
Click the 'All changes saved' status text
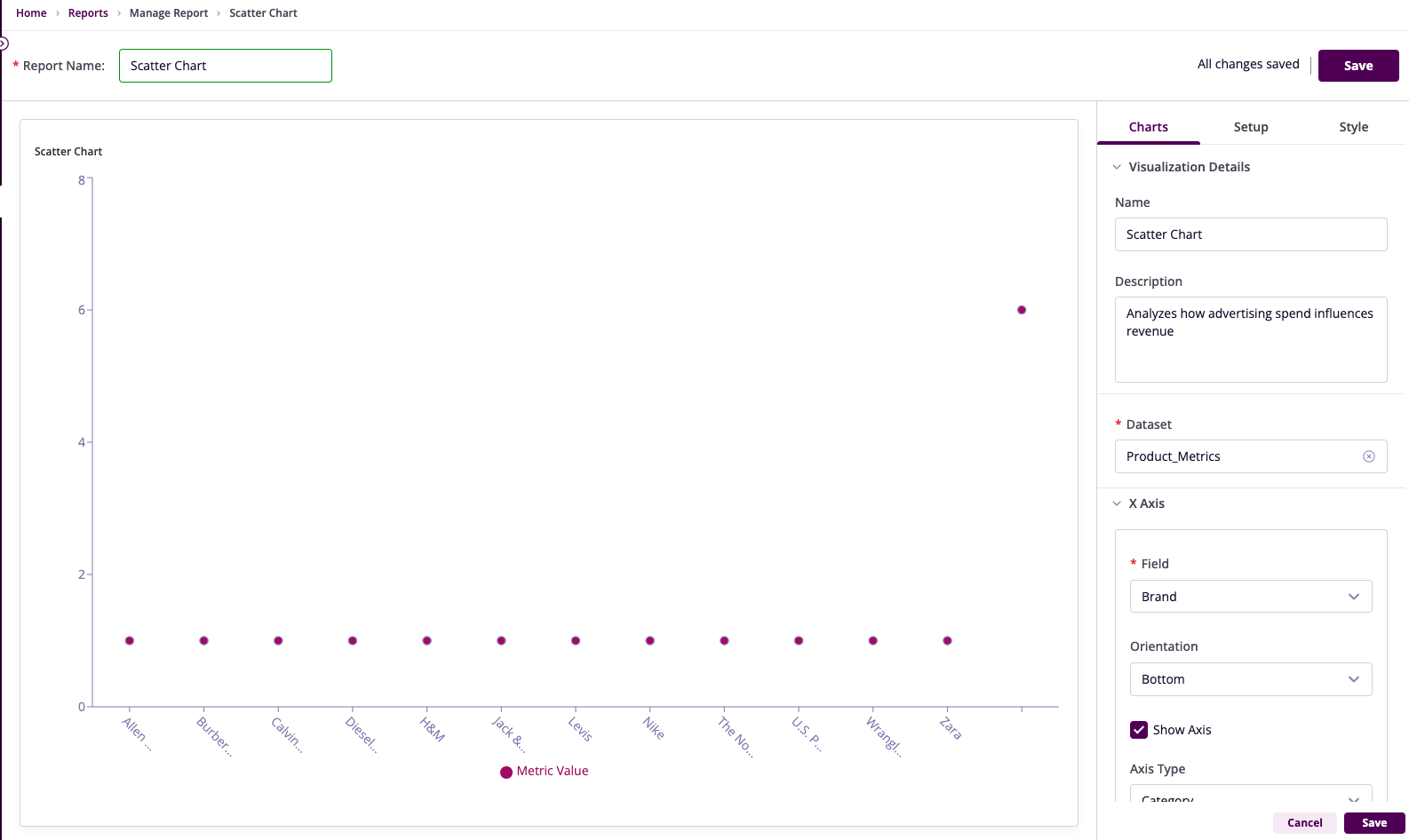pyautogui.click(x=1248, y=64)
